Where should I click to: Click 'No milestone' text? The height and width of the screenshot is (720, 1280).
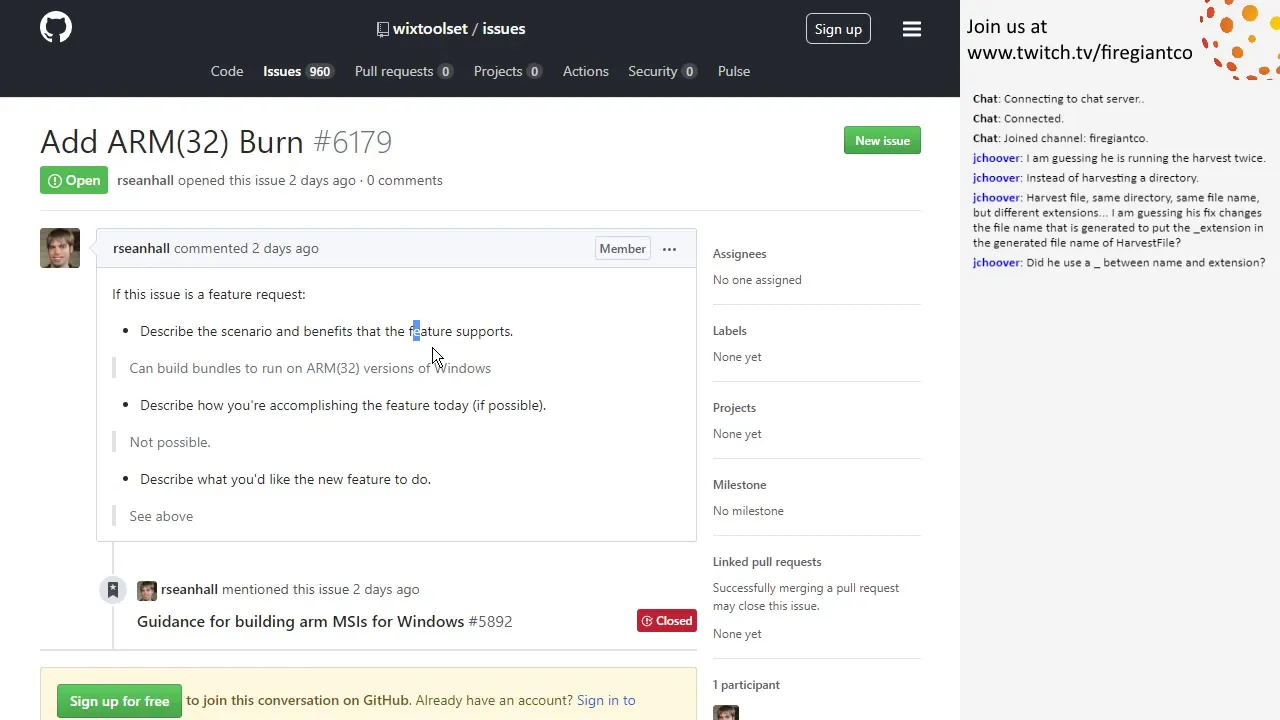[748, 511]
